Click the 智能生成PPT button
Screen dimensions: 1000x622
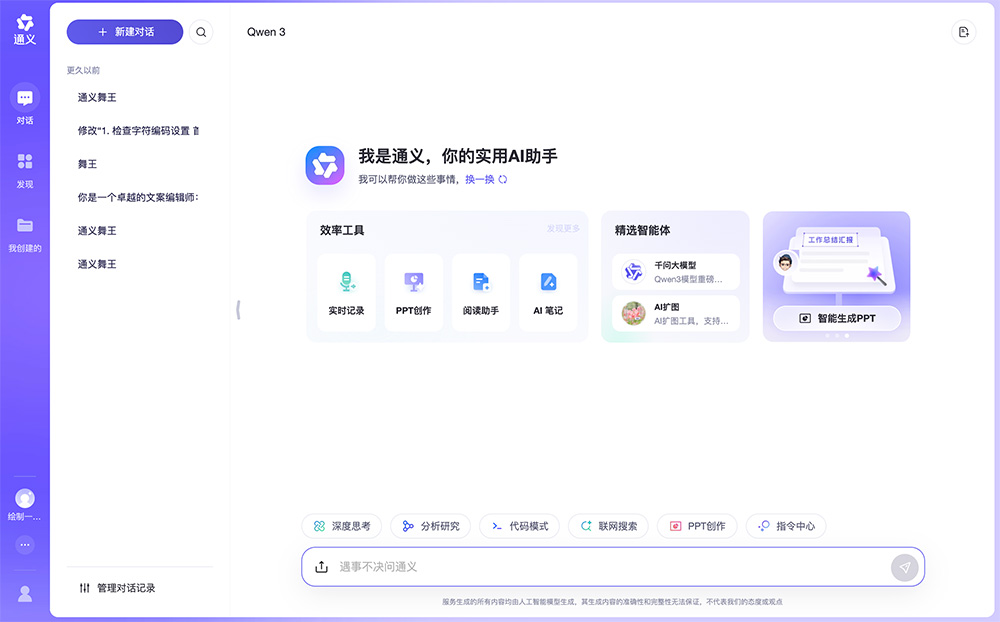(x=837, y=318)
